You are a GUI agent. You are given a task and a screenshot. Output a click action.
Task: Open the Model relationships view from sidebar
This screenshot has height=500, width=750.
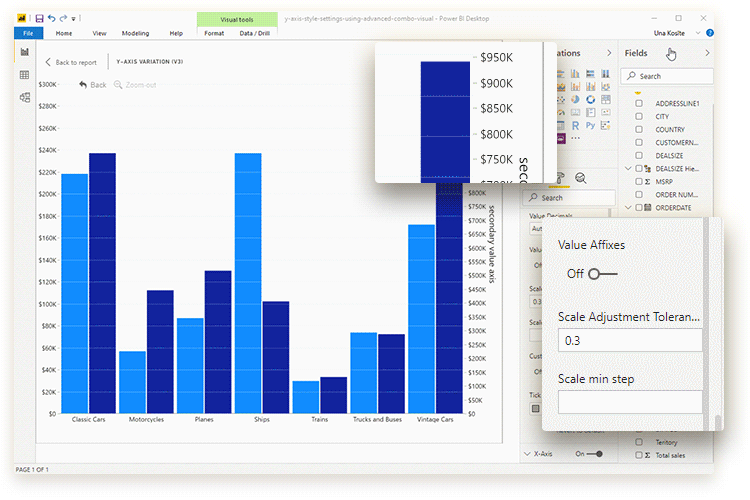click(x=25, y=98)
